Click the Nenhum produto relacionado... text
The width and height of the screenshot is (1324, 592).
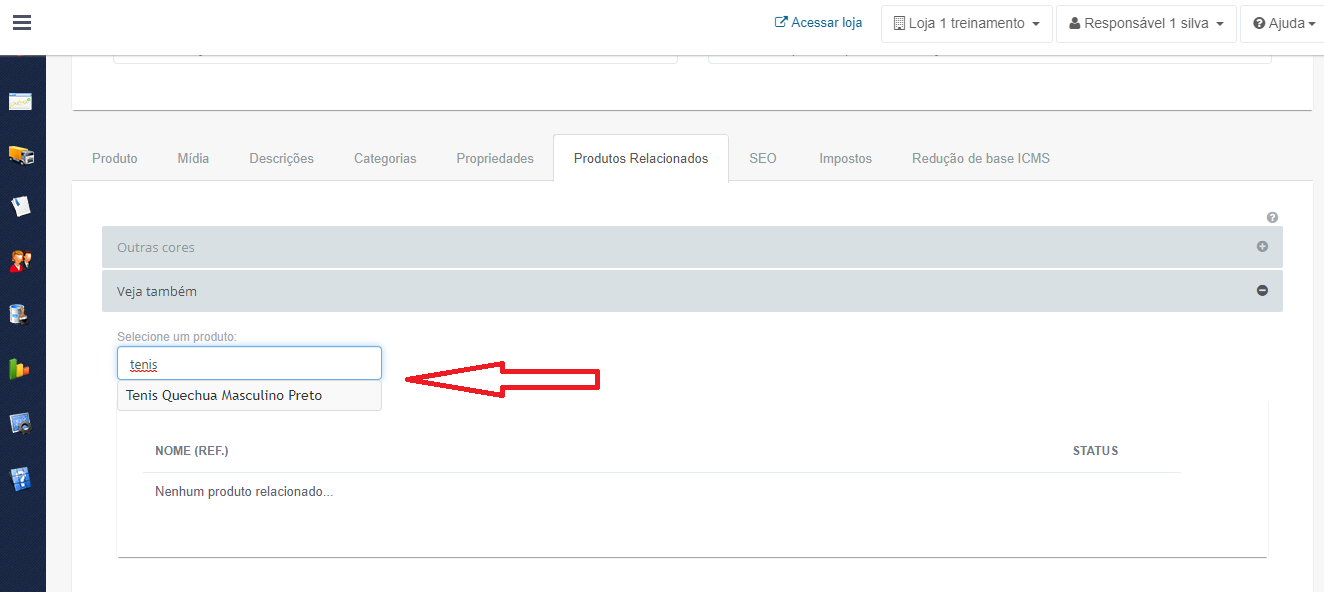coord(244,492)
